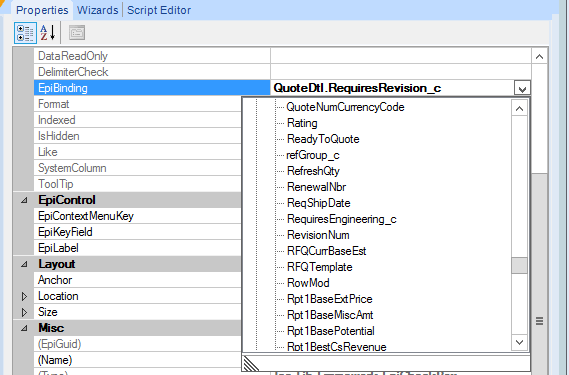Click the EpiBinding value QuoteDtl.RequiresRevision_c
569x375 pixels.
[x=357, y=88]
